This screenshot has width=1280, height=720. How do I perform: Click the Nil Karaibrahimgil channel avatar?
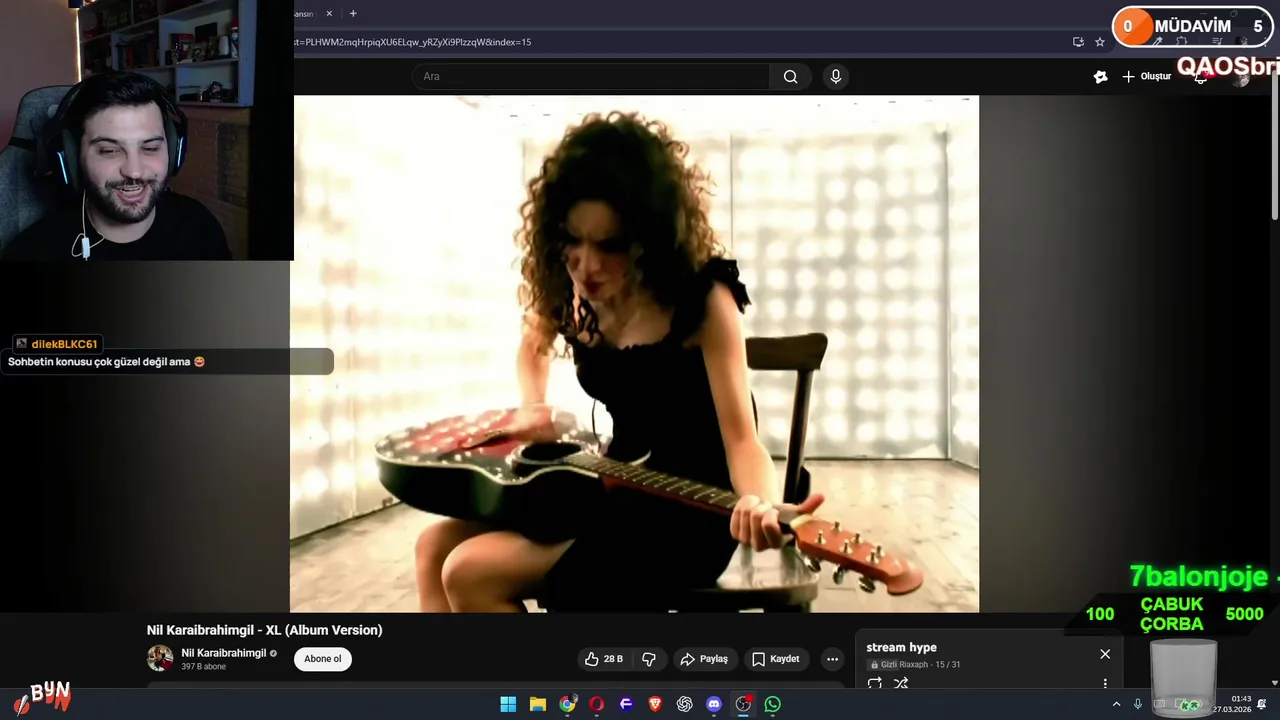160,658
